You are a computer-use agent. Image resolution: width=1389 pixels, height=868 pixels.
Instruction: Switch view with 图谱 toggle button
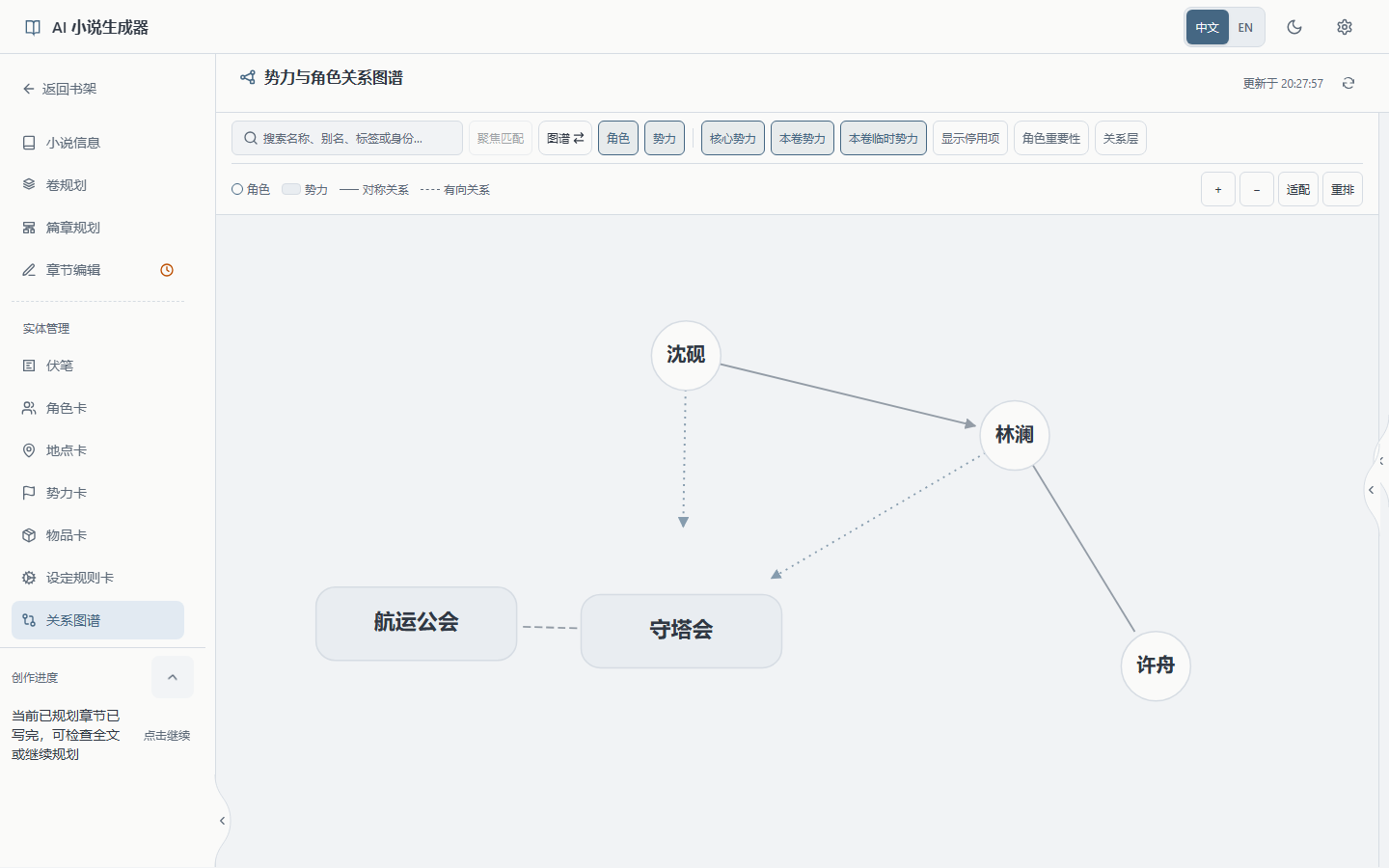point(565,138)
